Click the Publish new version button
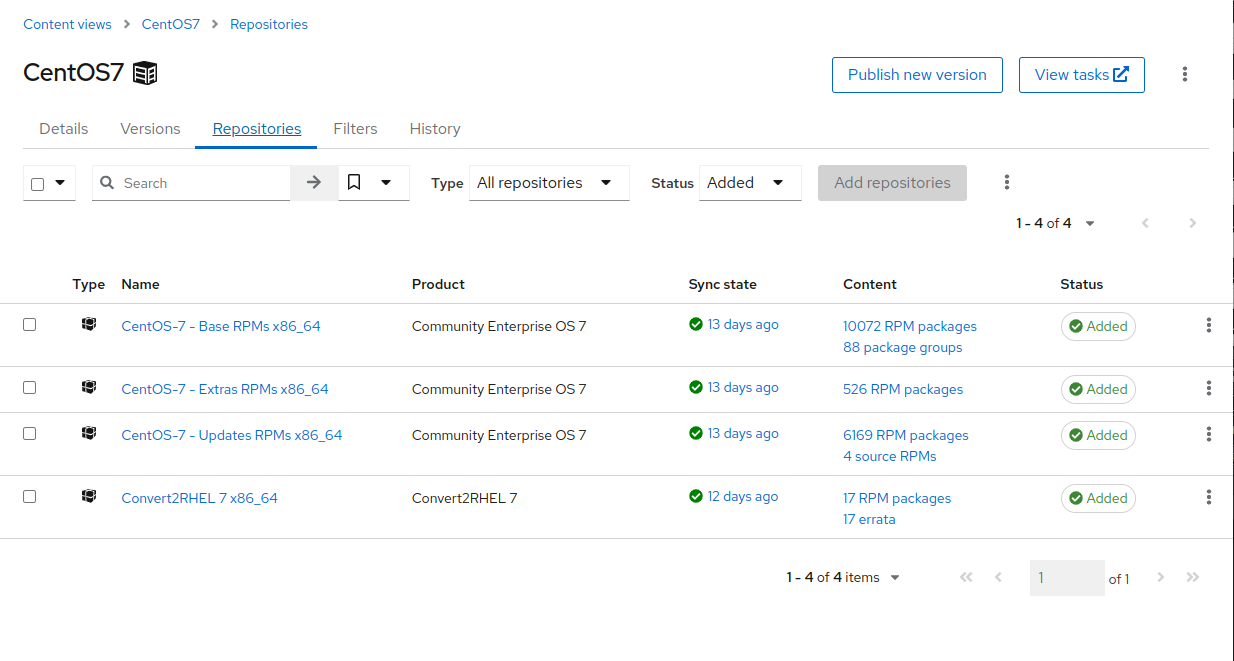Screen dimensions: 1234x661 pos(917,74)
